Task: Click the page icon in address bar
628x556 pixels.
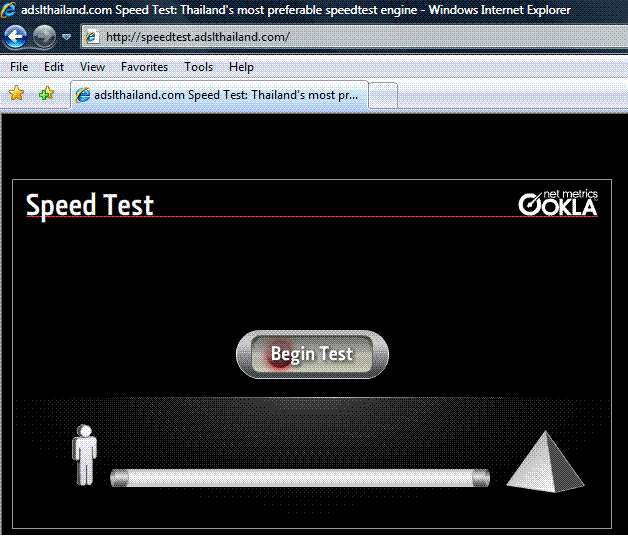Action: tap(92, 37)
